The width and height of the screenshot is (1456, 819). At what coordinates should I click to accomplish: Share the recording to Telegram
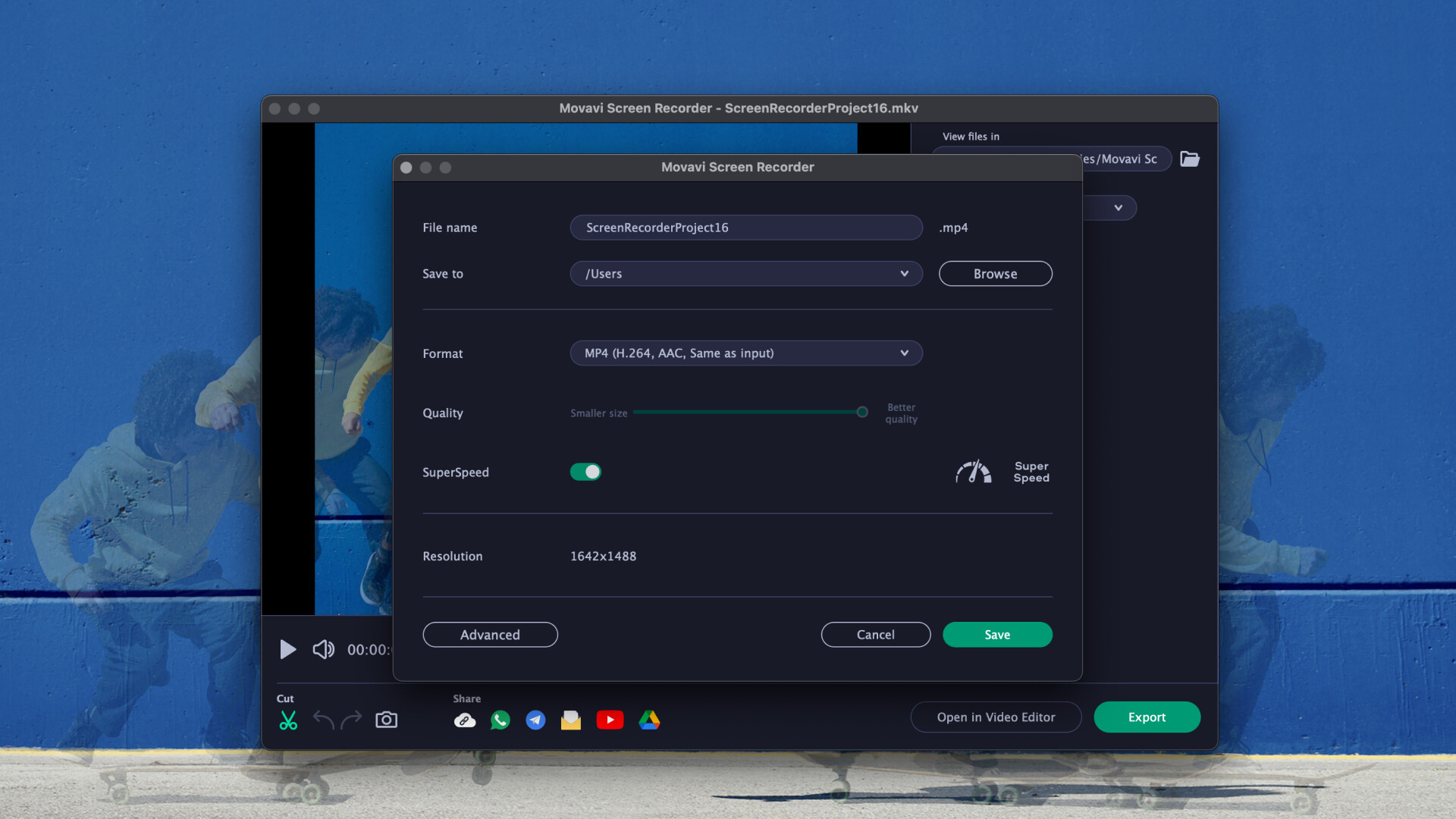pyautogui.click(x=535, y=720)
